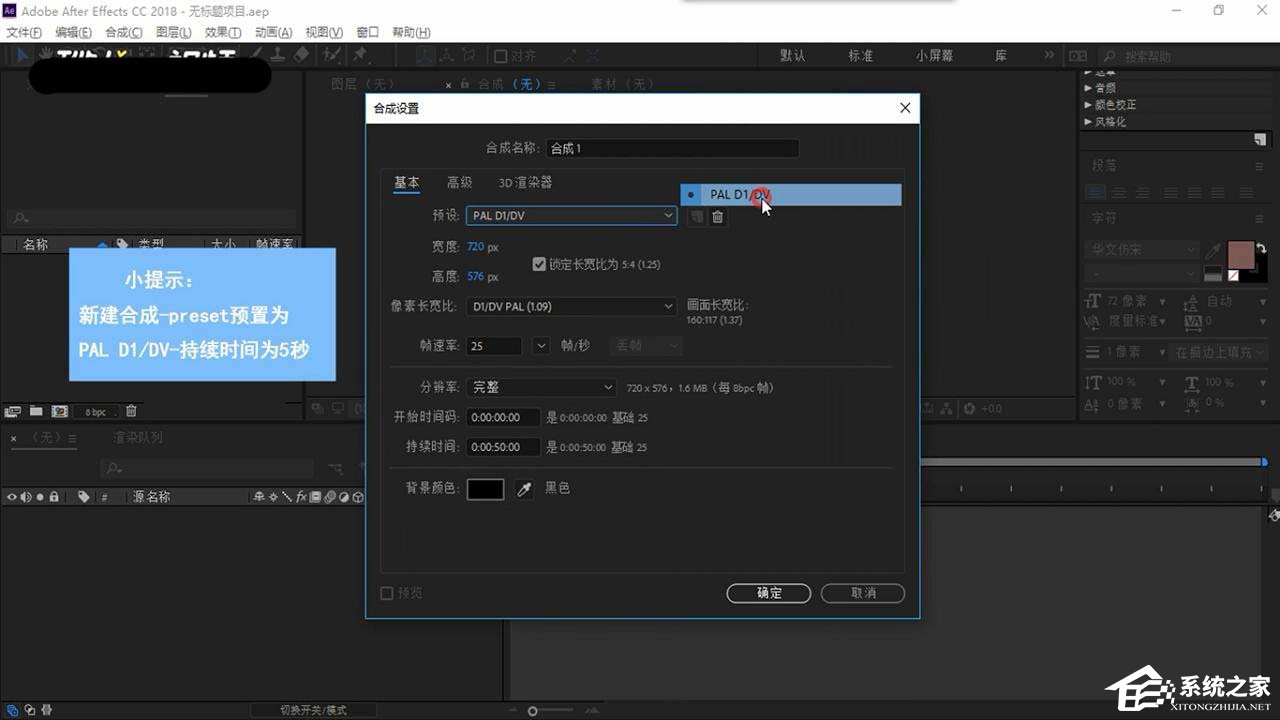Click the composition name input field
Image resolution: width=1280 pixels, height=720 pixels.
pyautogui.click(x=672, y=147)
